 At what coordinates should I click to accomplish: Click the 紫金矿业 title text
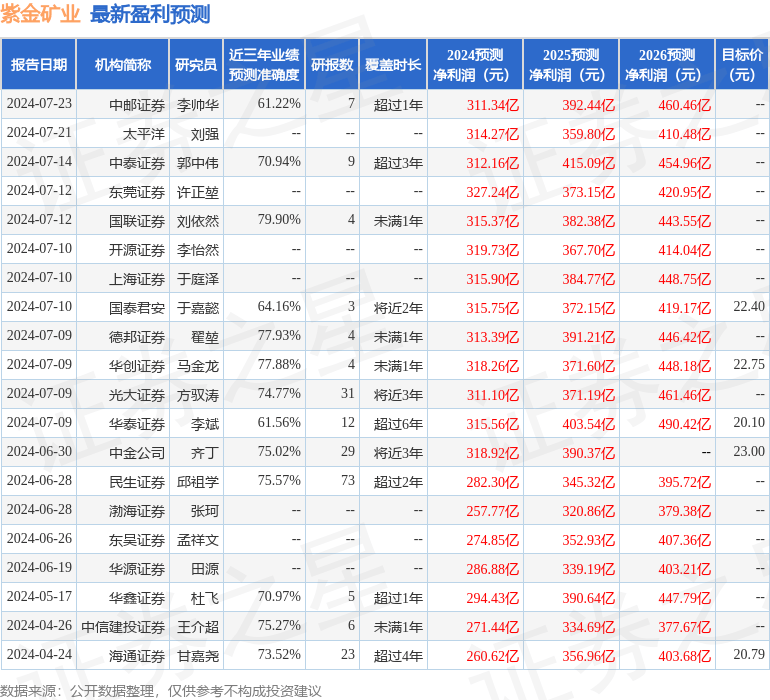40,14
